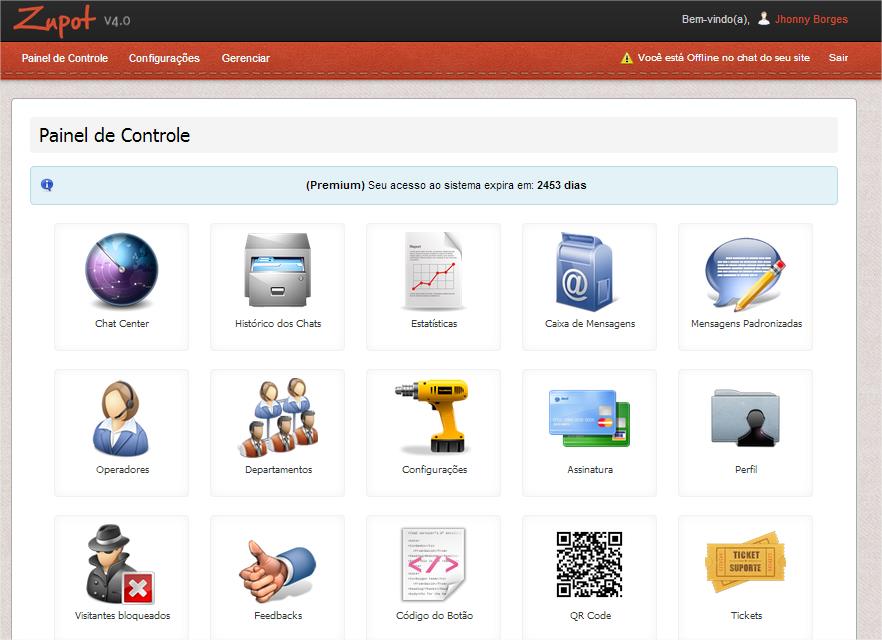The width and height of the screenshot is (882, 640).
Task: Click the Assinatura credit cards icon
Action: [x=590, y=419]
